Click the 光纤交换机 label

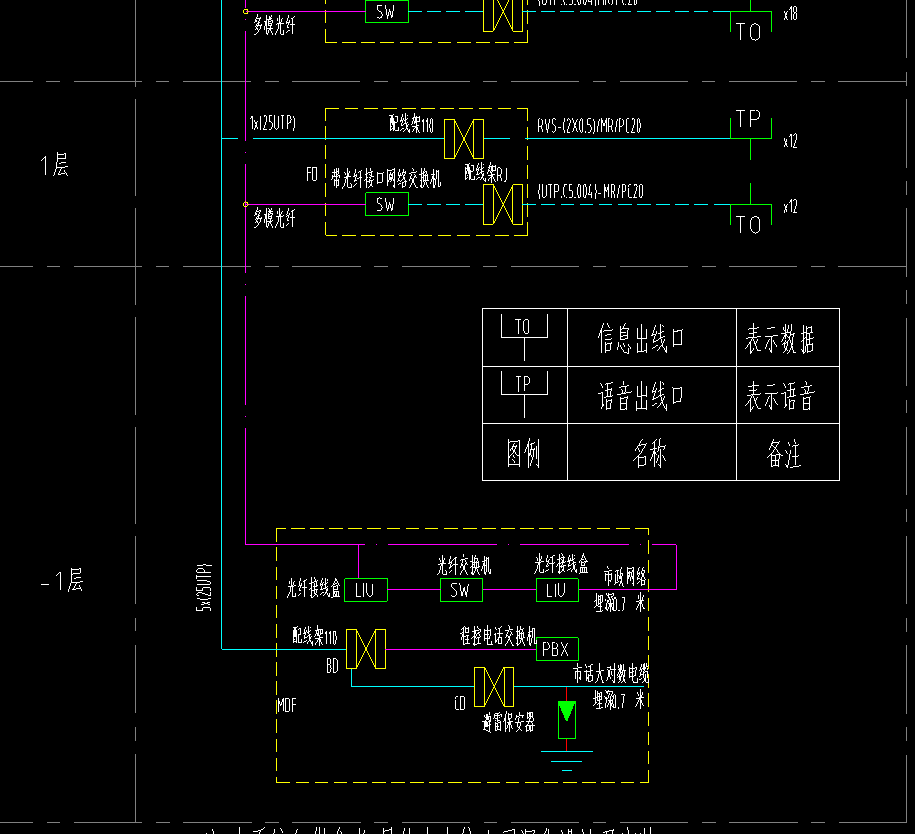[x=464, y=565]
